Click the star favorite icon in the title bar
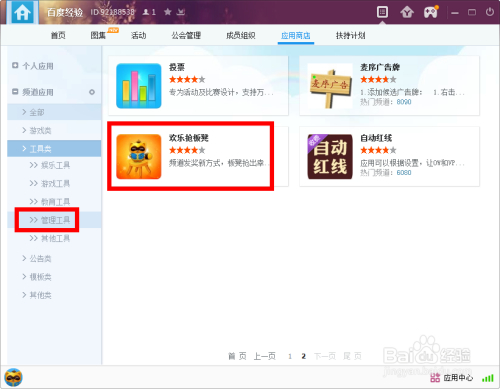This screenshot has width=500, height=389. click(168, 12)
